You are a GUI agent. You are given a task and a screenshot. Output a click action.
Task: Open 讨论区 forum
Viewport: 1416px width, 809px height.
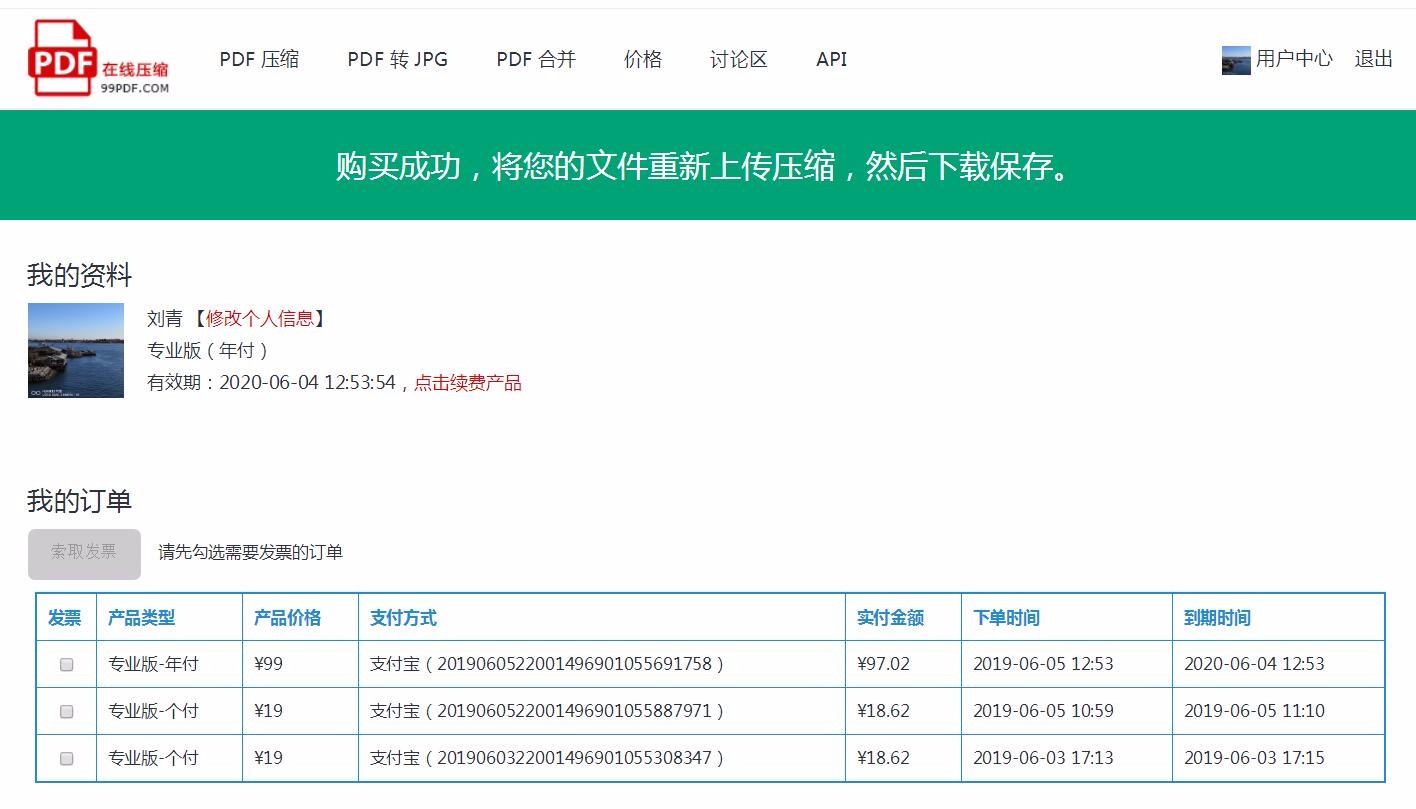(739, 59)
